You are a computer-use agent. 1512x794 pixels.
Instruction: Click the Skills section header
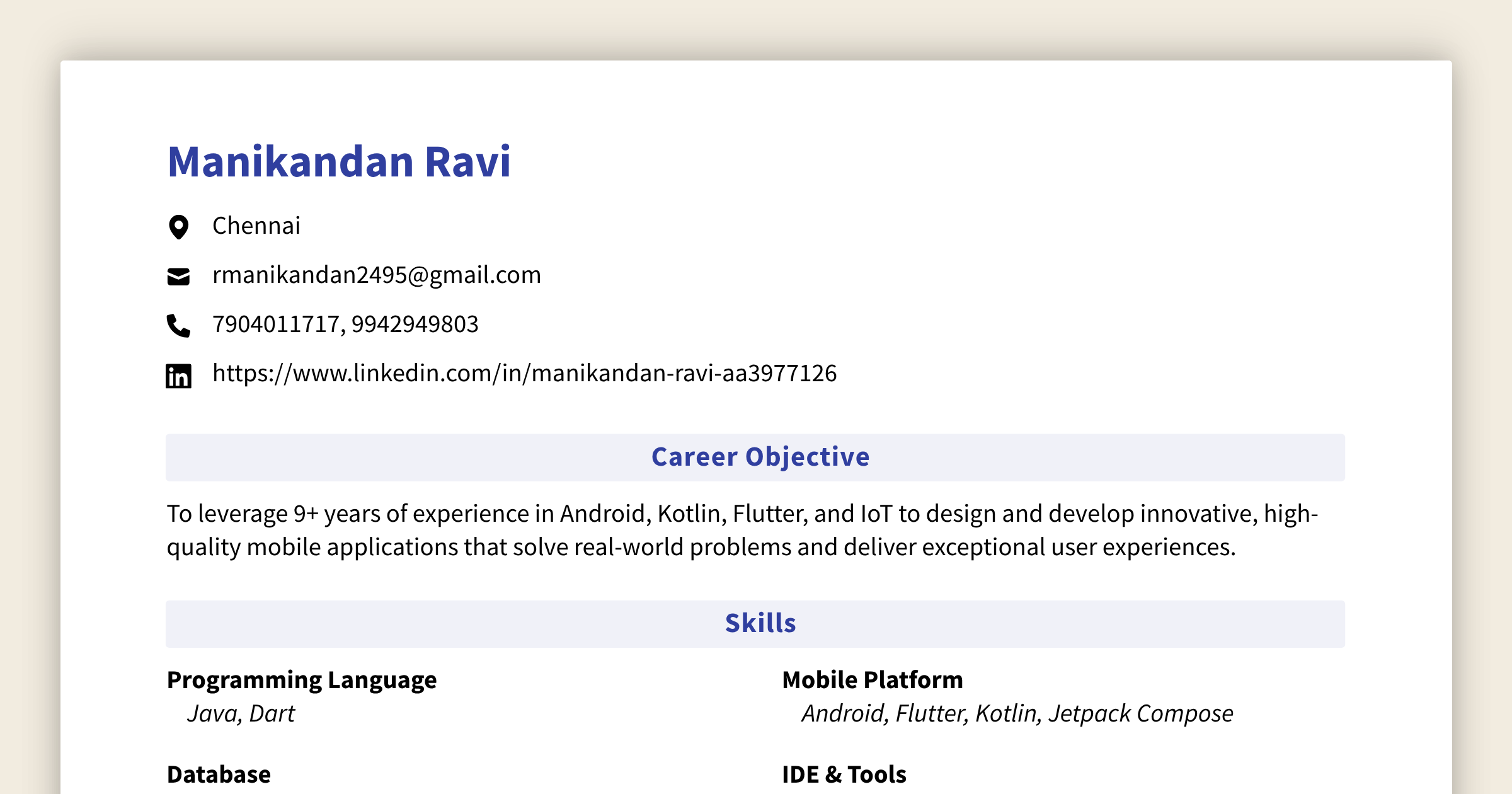[x=760, y=624]
